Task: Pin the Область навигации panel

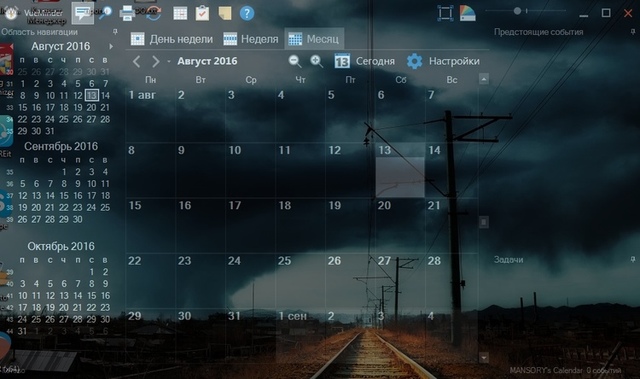Action: coord(115,32)
